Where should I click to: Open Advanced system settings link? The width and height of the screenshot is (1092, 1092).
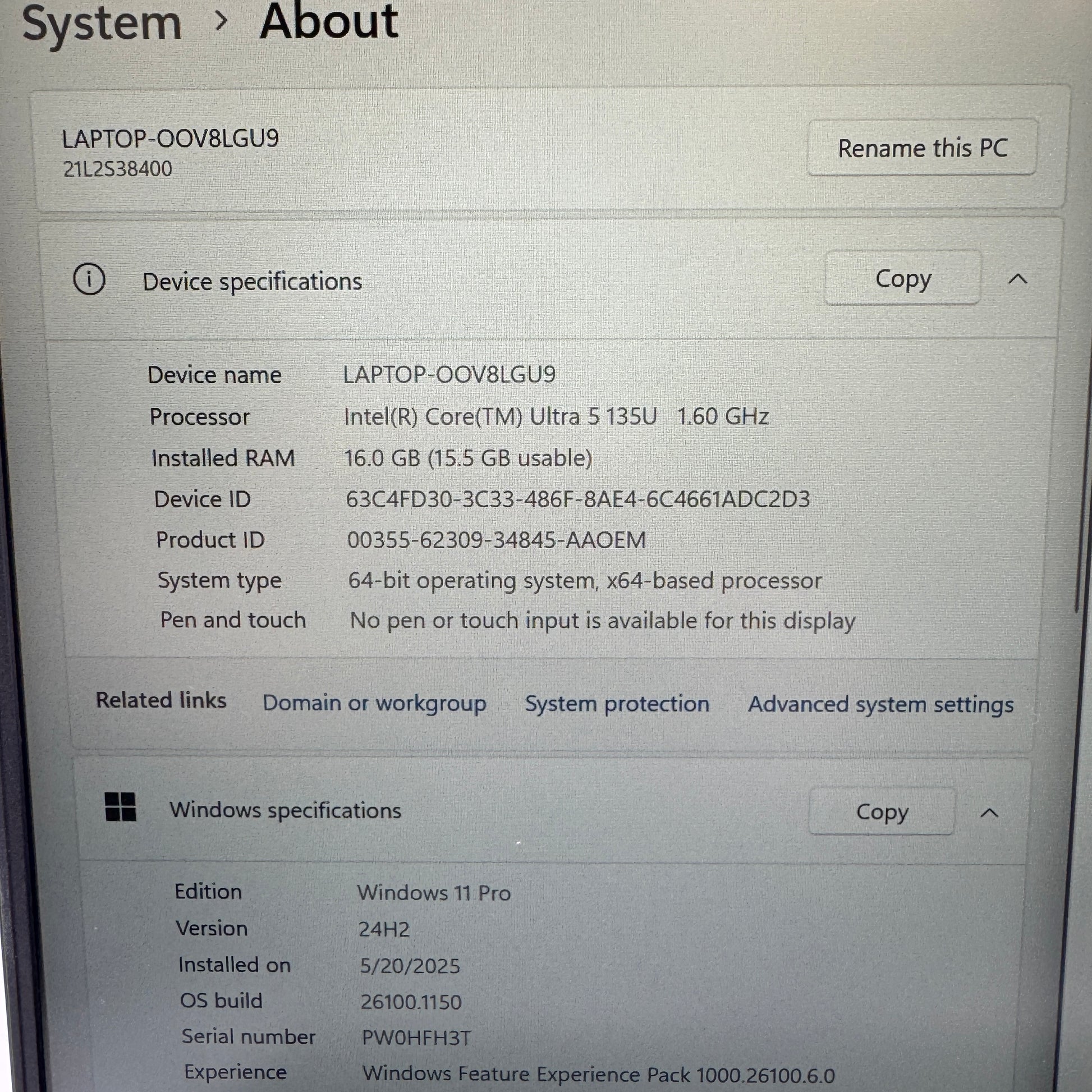pos(880,705)
